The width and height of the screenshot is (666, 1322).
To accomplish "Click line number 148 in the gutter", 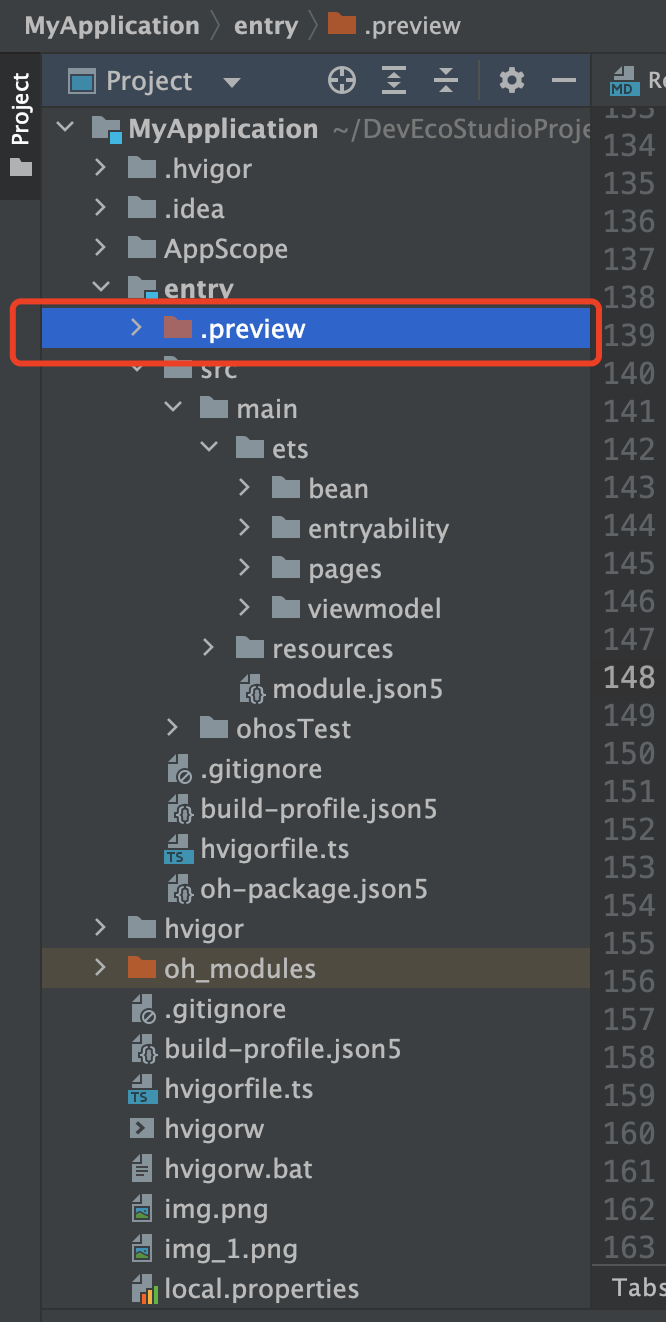I will (629, 678).
